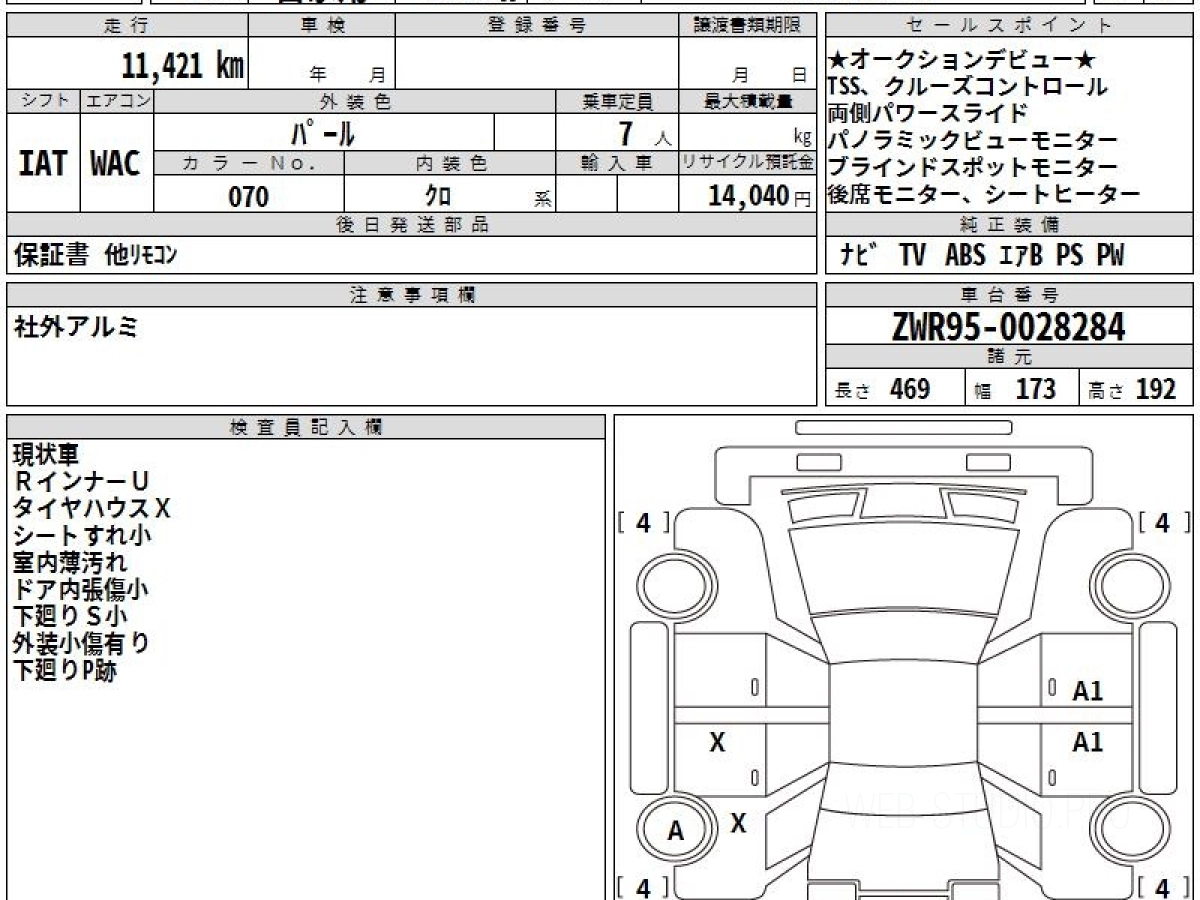The height and width of the screenshot is (900, 1200).
Task: Select the ナビ equipment item
Action: pos(858,256)
